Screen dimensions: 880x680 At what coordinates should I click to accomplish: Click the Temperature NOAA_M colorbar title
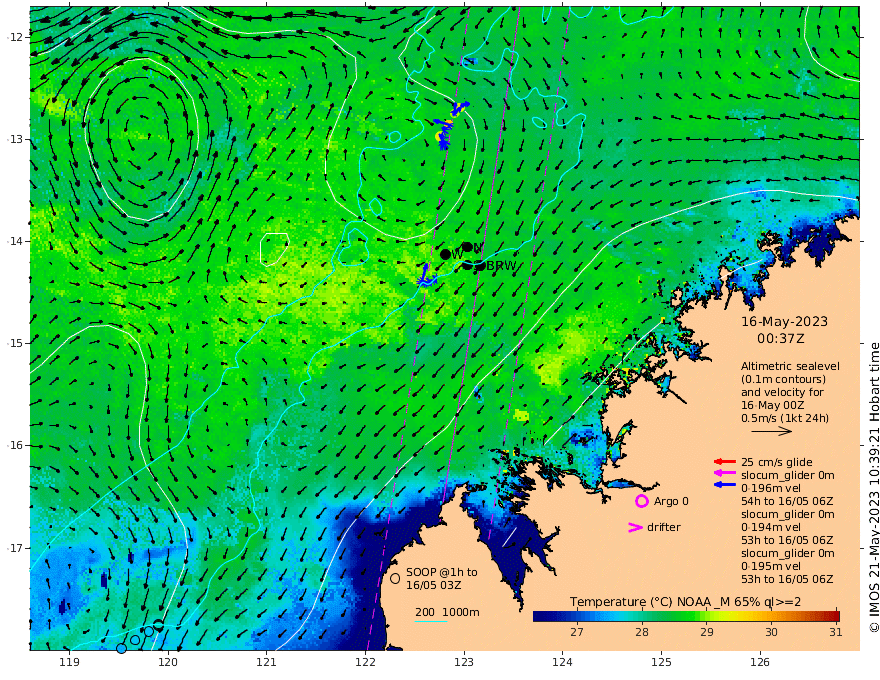click(685, 602)
